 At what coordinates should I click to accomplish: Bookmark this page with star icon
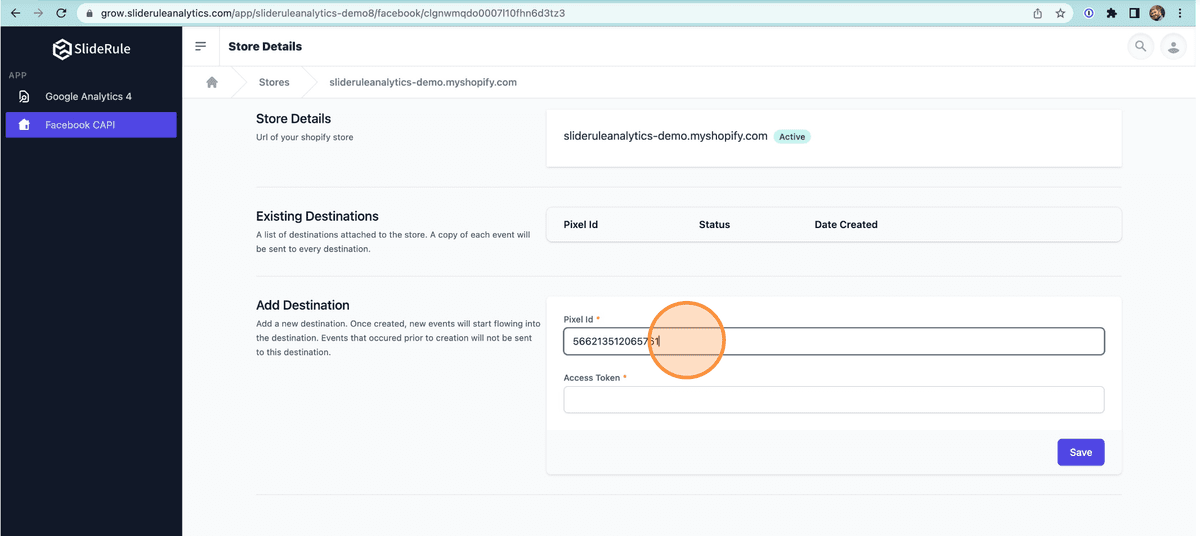[1060, 13]
